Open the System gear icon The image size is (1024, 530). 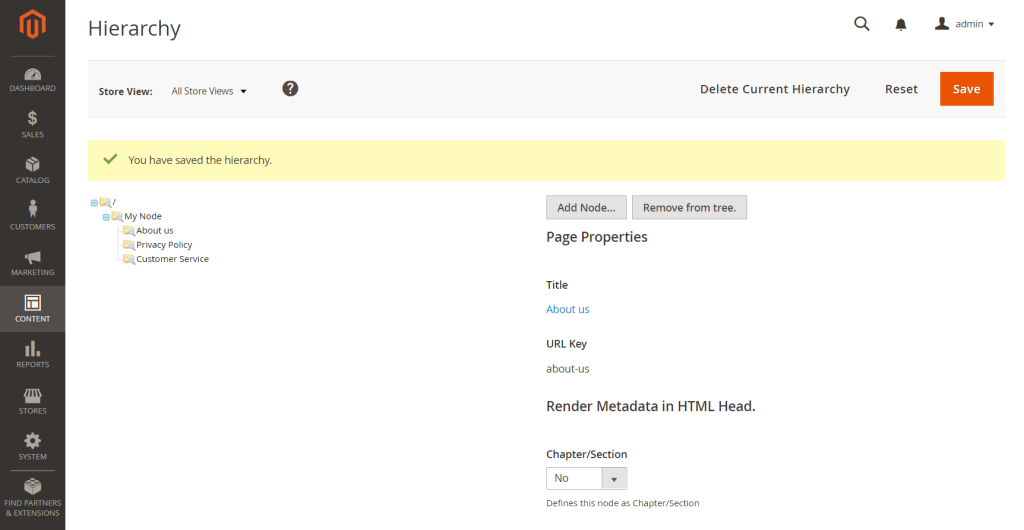coord(32,441)
